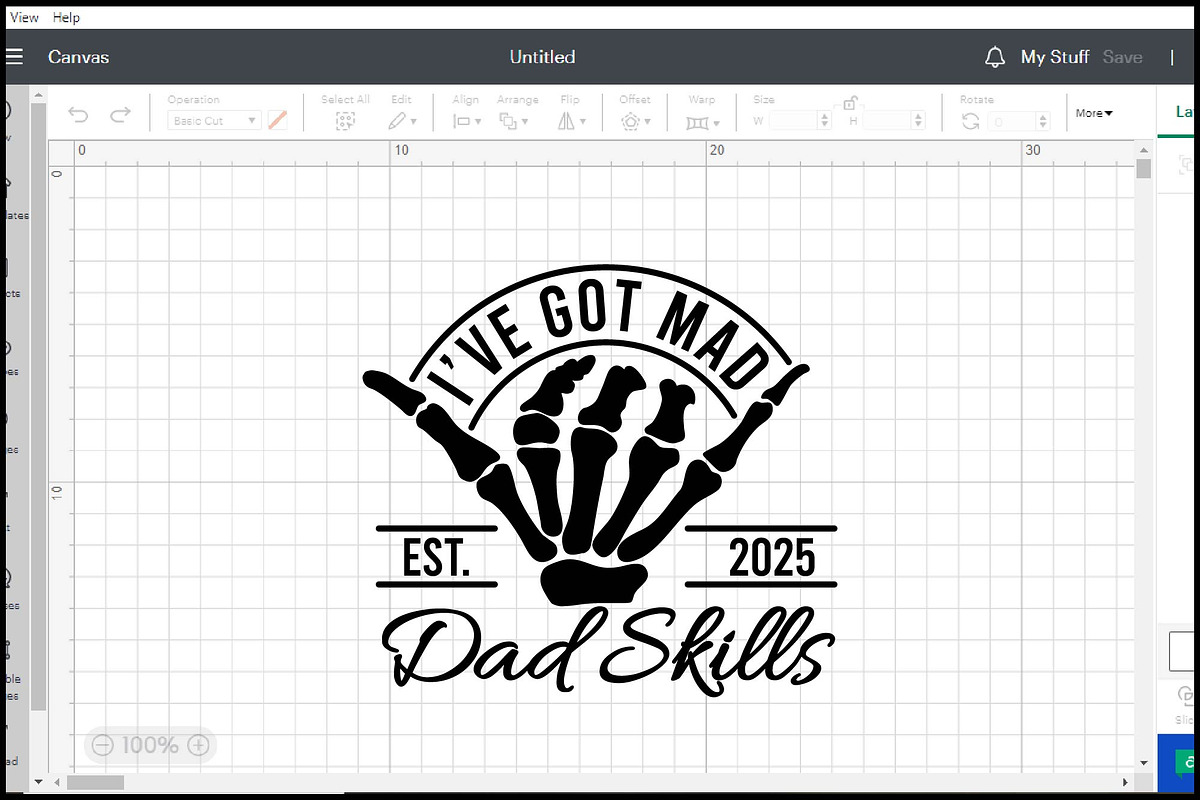Expand the Arrange dropdown arrow

tap(525, 122)
